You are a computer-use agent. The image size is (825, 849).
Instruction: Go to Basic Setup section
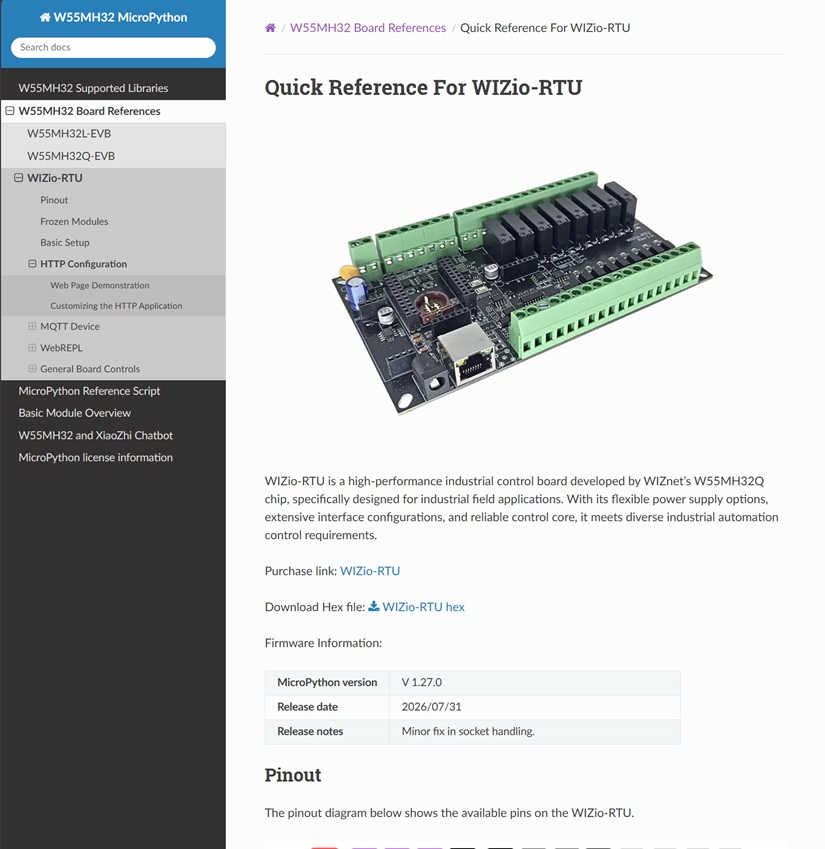pyautogui.click(x=65, y=243)
